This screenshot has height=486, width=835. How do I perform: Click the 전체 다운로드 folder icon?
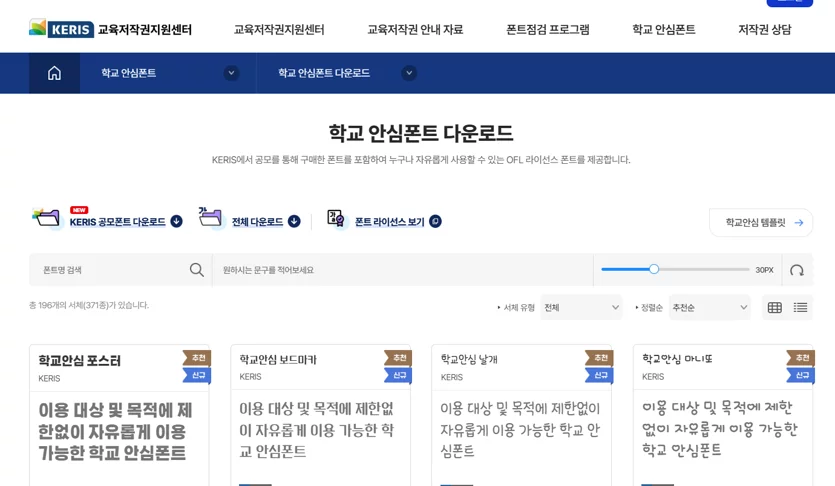tap(210, 217)
